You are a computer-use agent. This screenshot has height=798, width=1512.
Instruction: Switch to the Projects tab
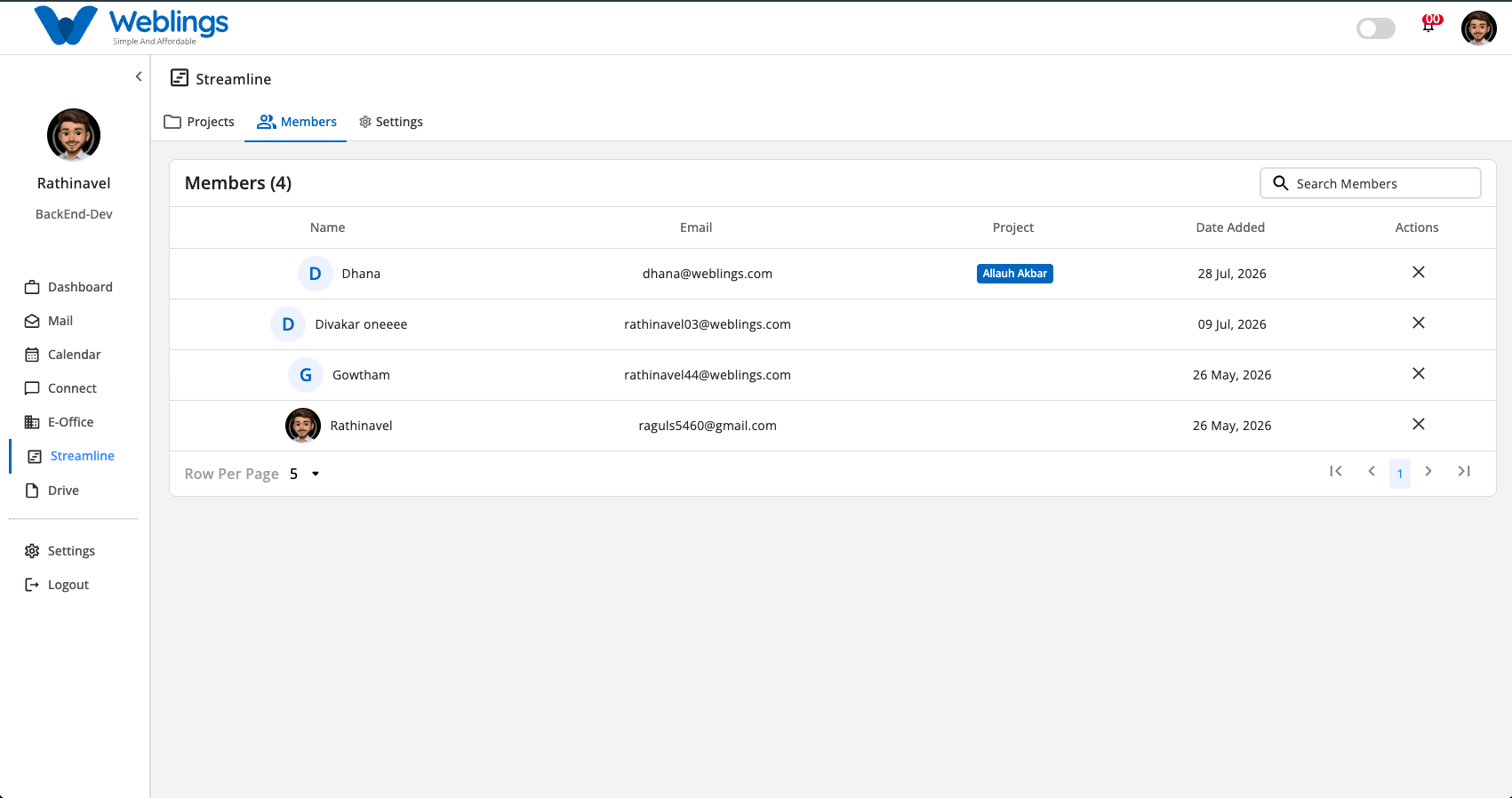tap(199, 122)
